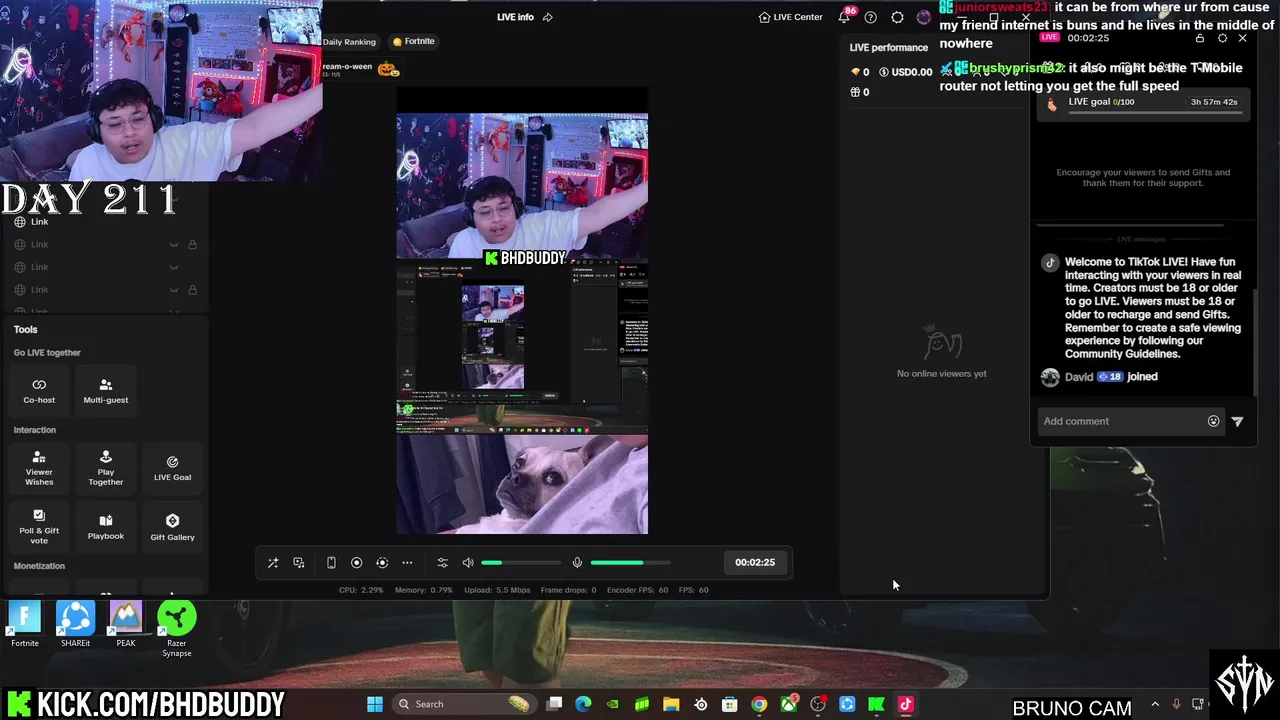The width and height of the screenshot is (1280, 720).
Task: Click the Frame drops: 0 stat
Action: pos(568,590)
